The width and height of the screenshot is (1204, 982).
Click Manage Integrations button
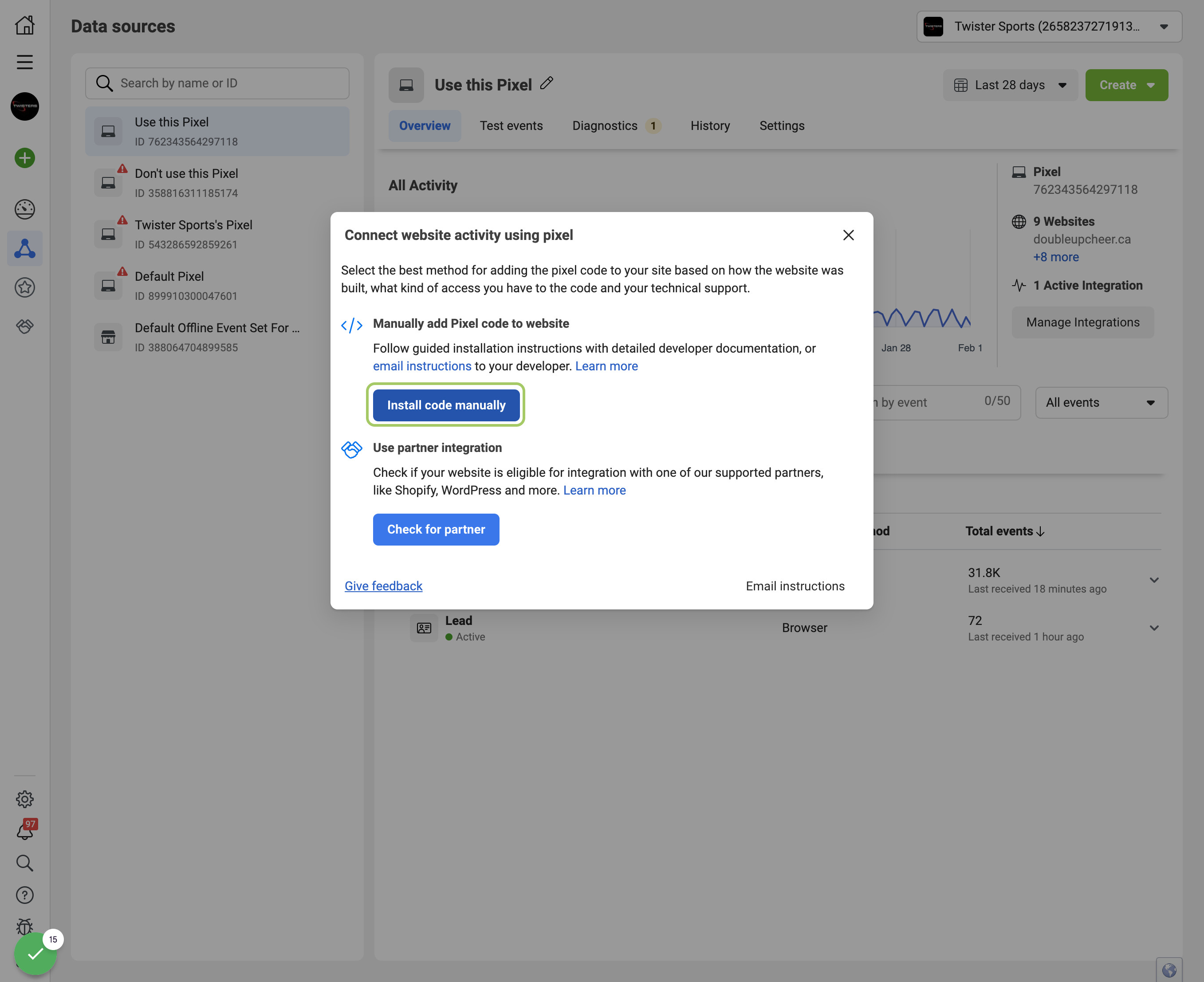point(1082,322)
